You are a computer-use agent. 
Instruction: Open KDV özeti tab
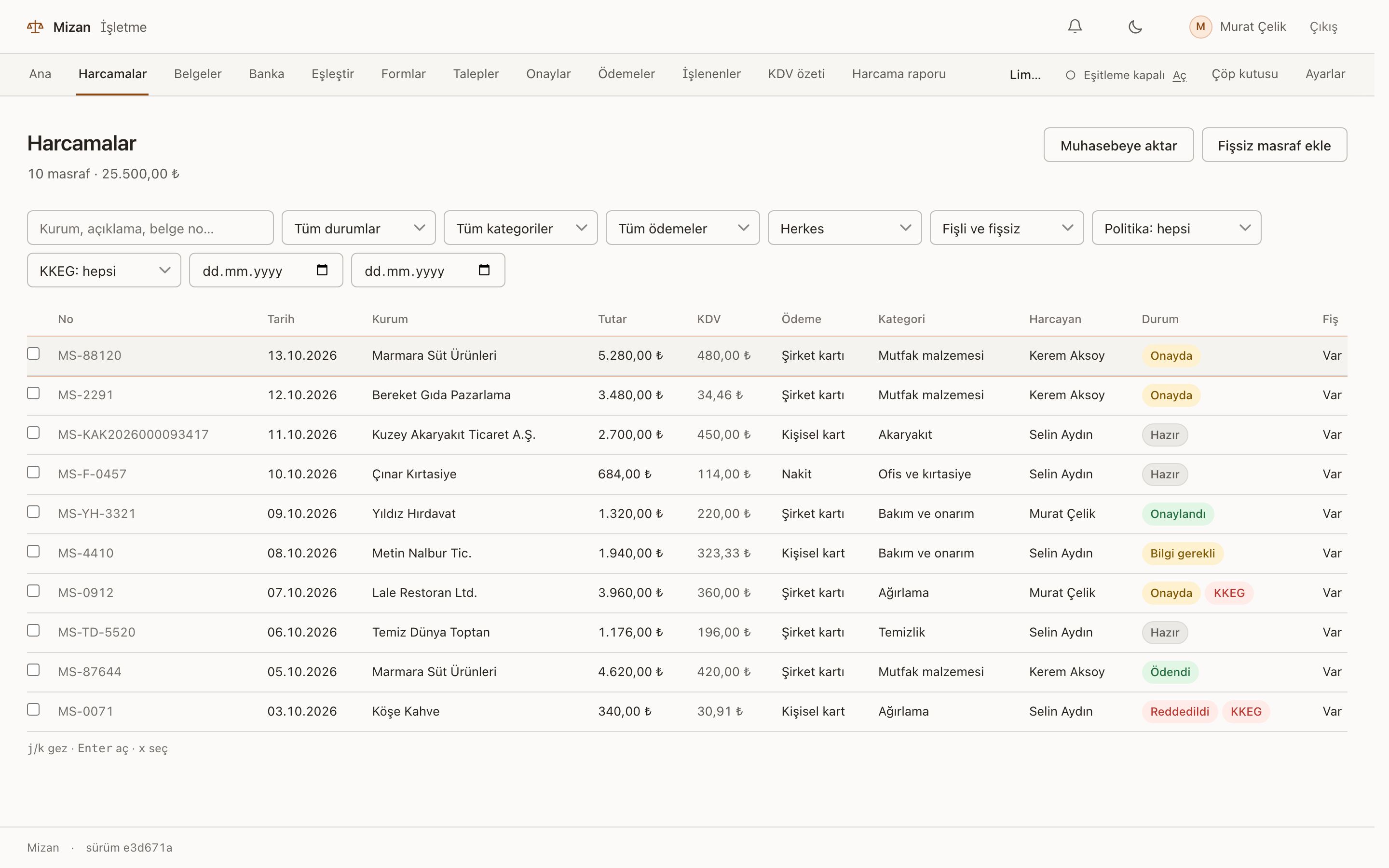(796, 74)
